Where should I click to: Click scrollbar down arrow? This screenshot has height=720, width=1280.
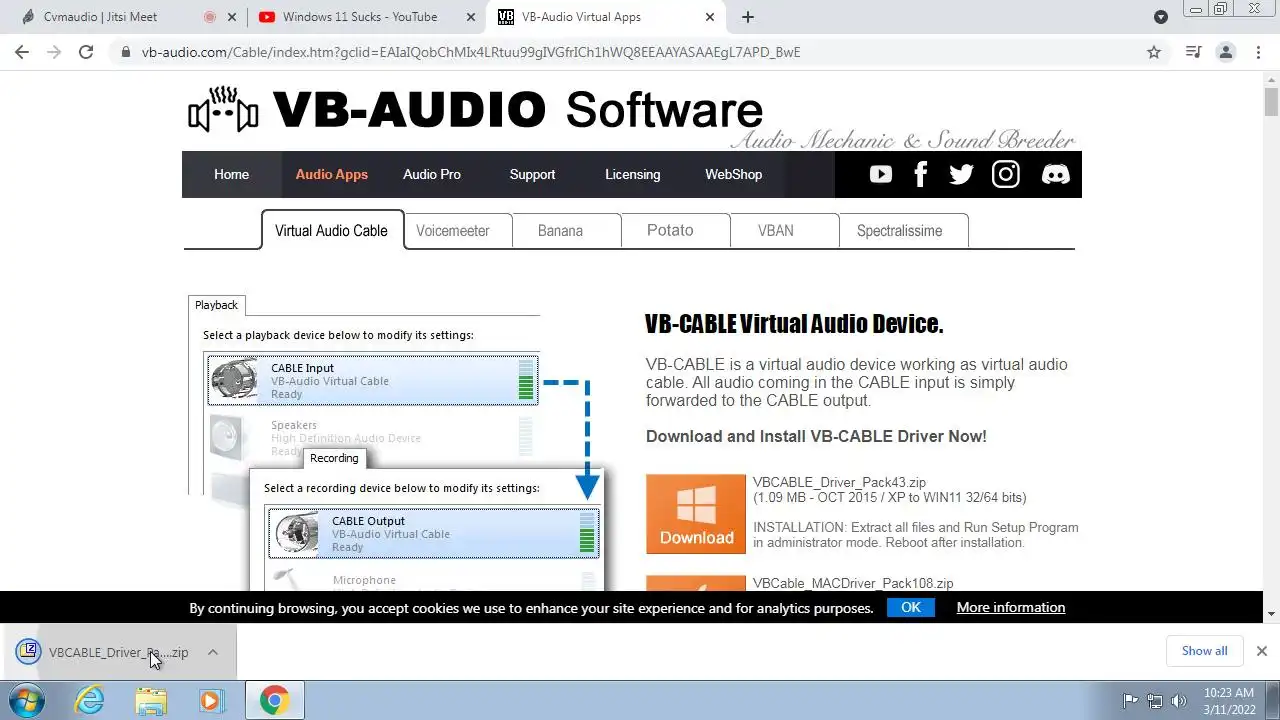pyautogui.click(x=1271, y=613)
